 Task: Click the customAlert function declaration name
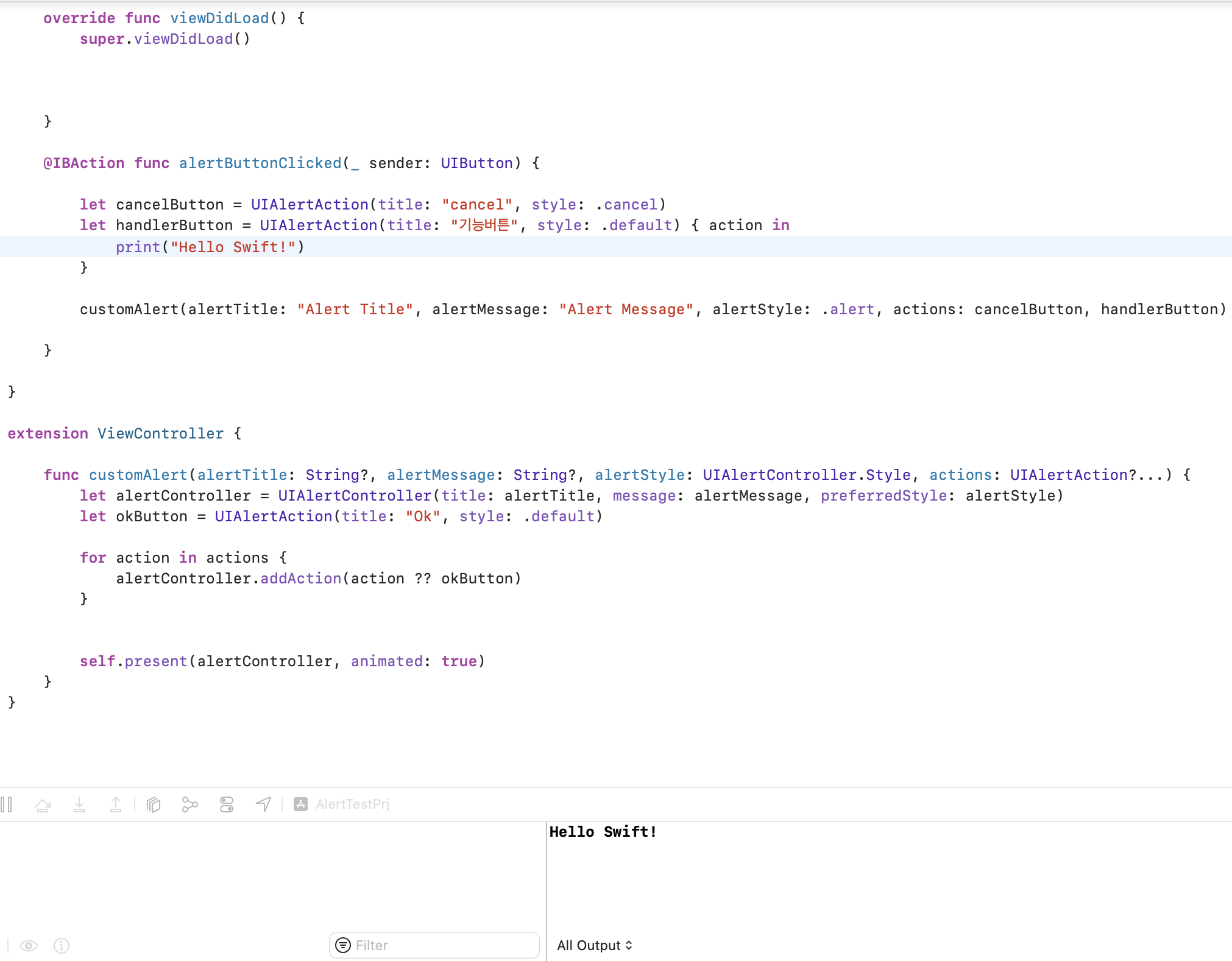pyautogui.click(x=138, y=475)
